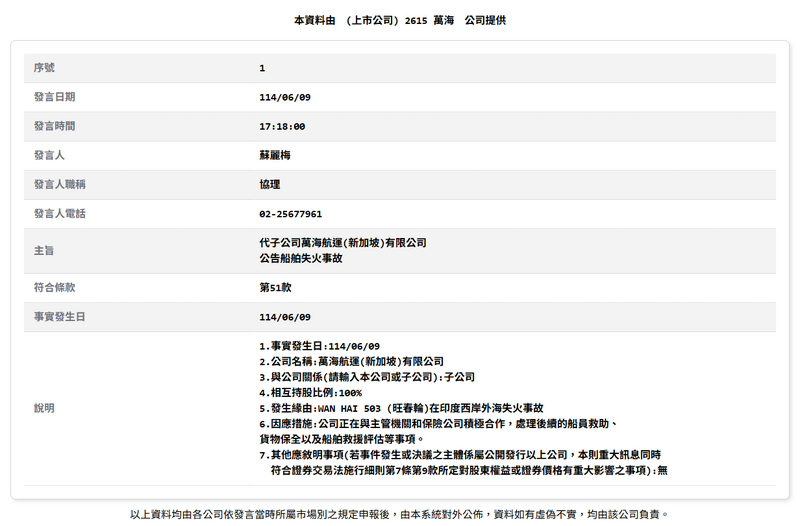Select the 主旨 label

coord(44,251)
